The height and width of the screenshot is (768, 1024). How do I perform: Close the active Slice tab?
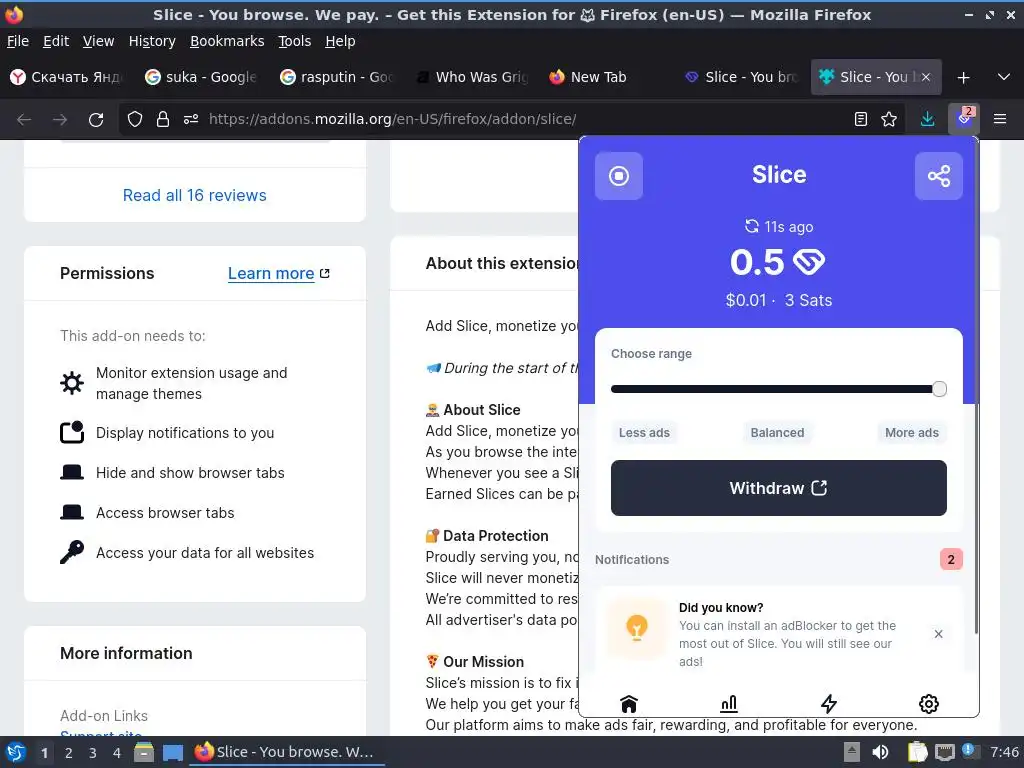[x=925, y=77]
